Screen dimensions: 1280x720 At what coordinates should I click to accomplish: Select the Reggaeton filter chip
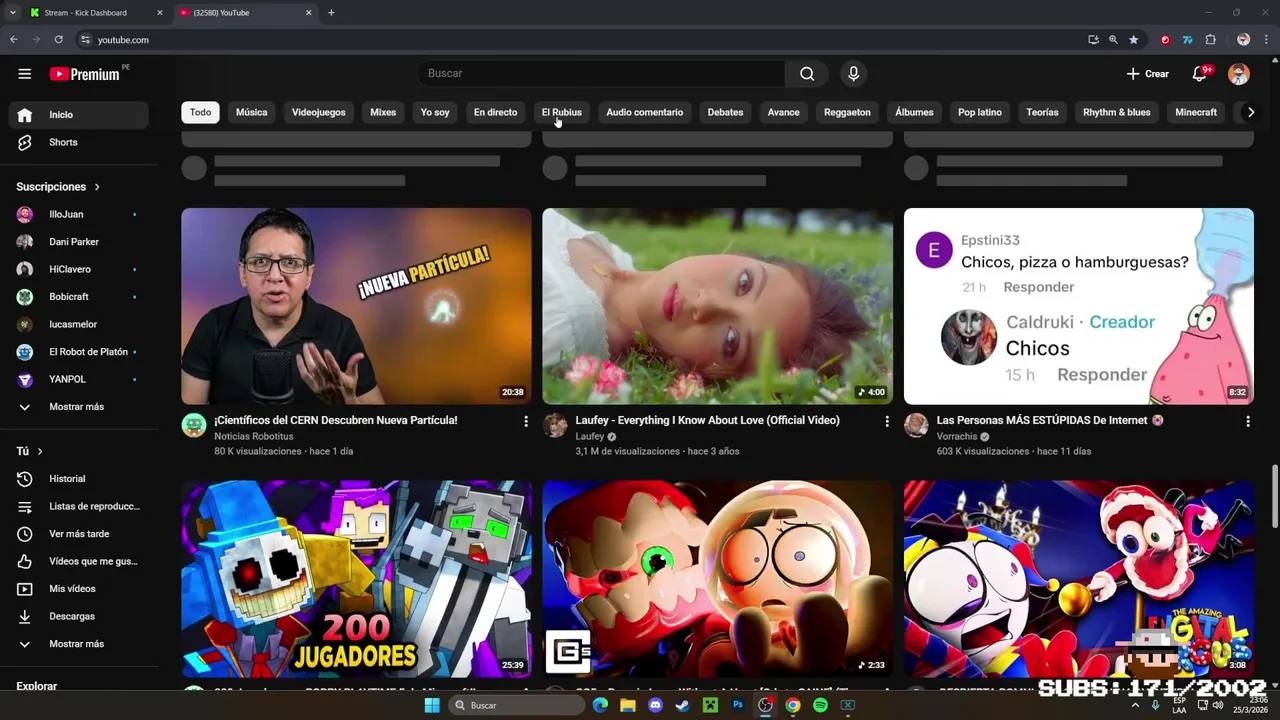(847, 112)
